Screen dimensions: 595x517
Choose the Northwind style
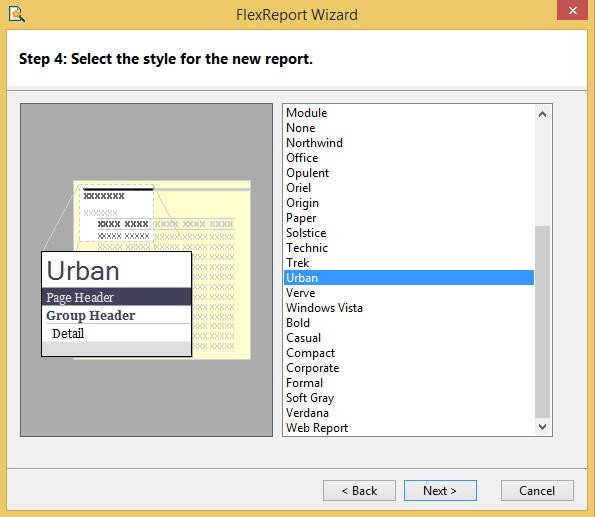pyautogui.click(x=409, y=143)
